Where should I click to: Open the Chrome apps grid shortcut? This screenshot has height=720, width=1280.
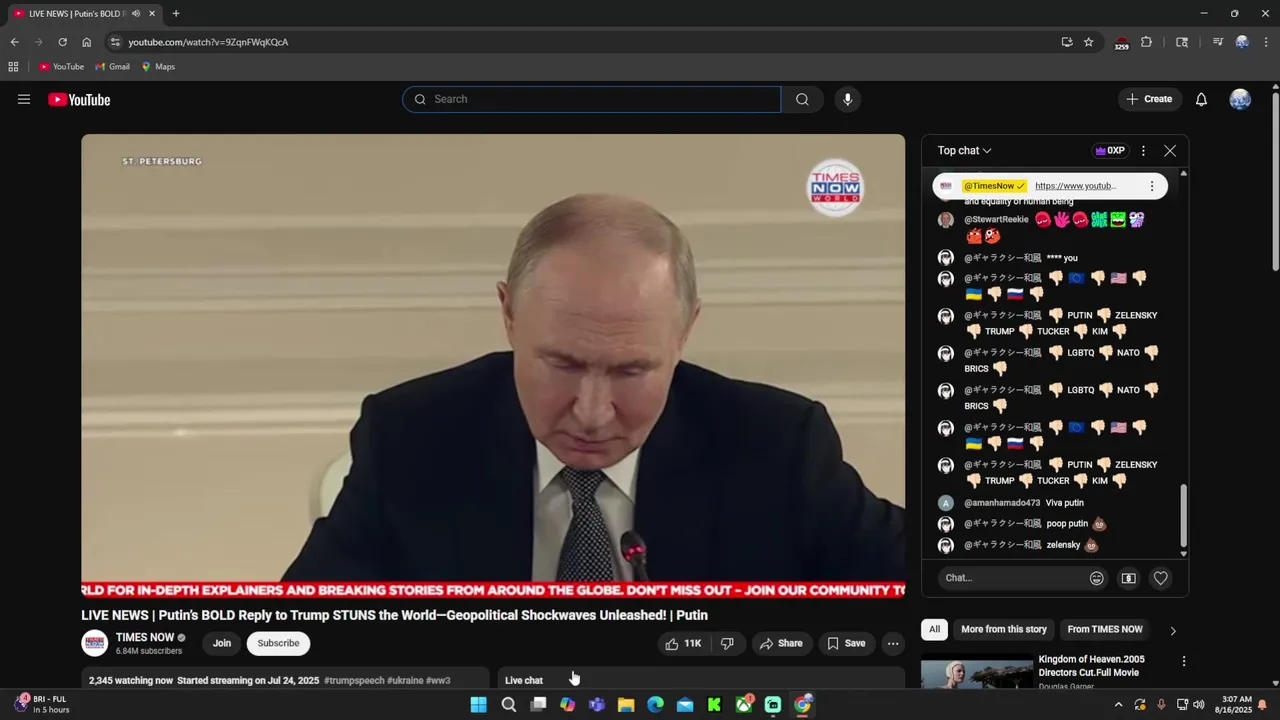pyautogui.click(x=13, y=67)
